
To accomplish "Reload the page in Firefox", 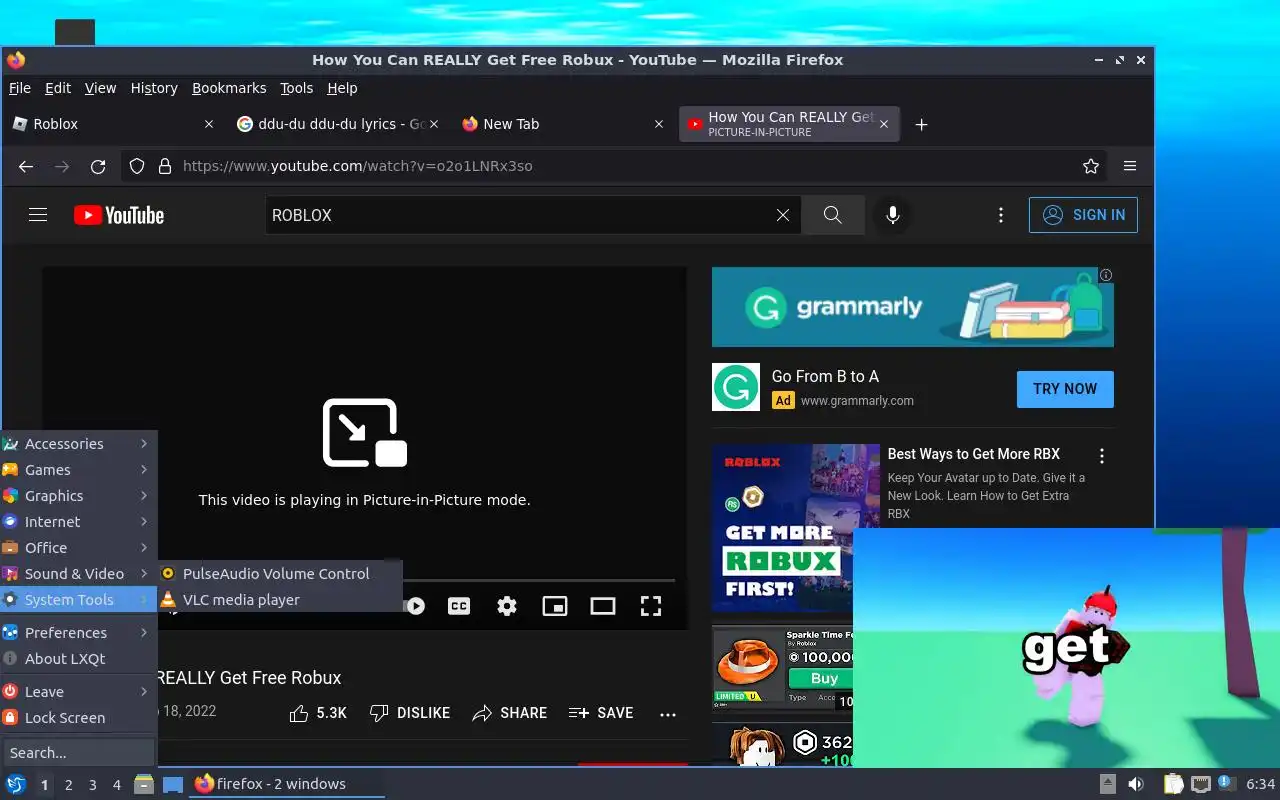I will (x=98, y=167).
